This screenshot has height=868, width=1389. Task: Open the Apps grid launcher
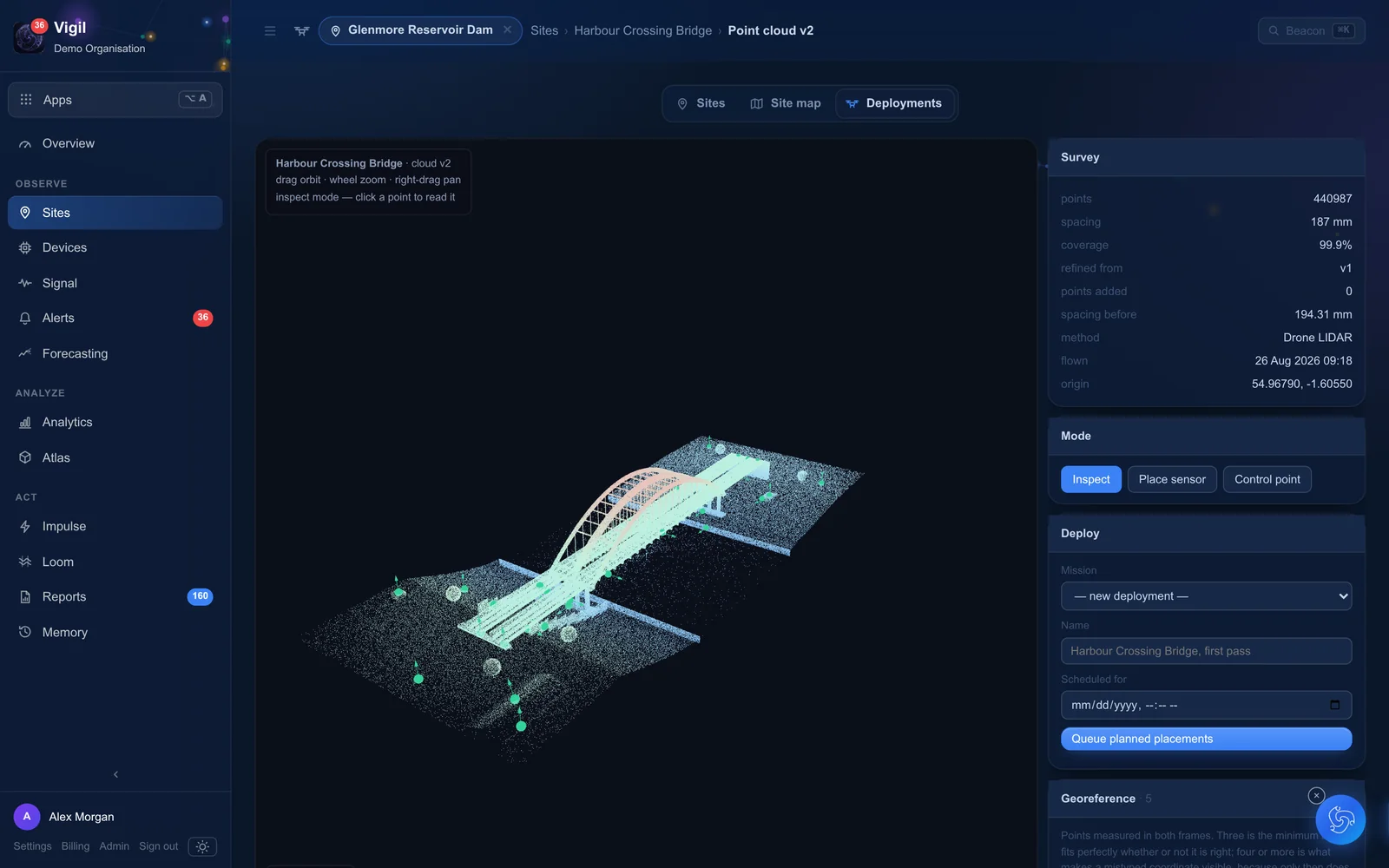[115, 100]
